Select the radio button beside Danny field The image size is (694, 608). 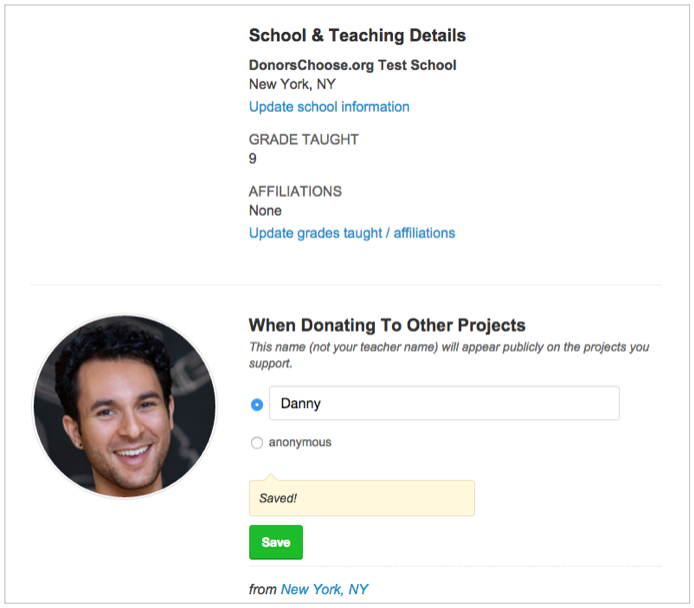pyautogui.click(x=257, y=404)
